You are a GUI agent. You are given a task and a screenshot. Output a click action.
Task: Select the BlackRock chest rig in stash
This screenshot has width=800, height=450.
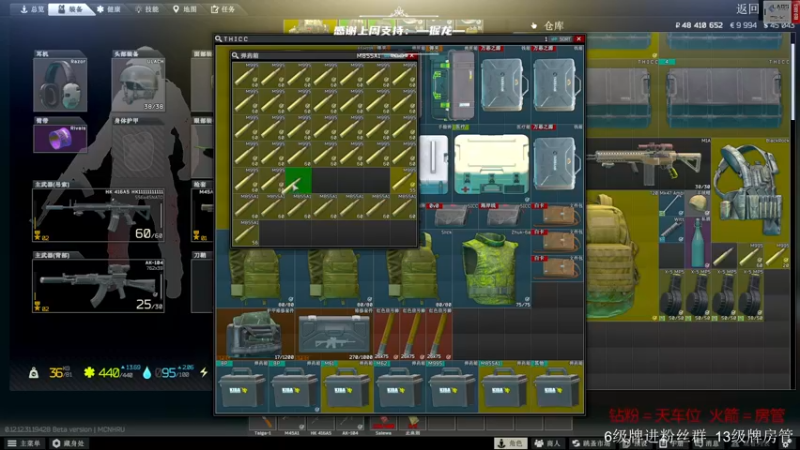pos(751,189)
